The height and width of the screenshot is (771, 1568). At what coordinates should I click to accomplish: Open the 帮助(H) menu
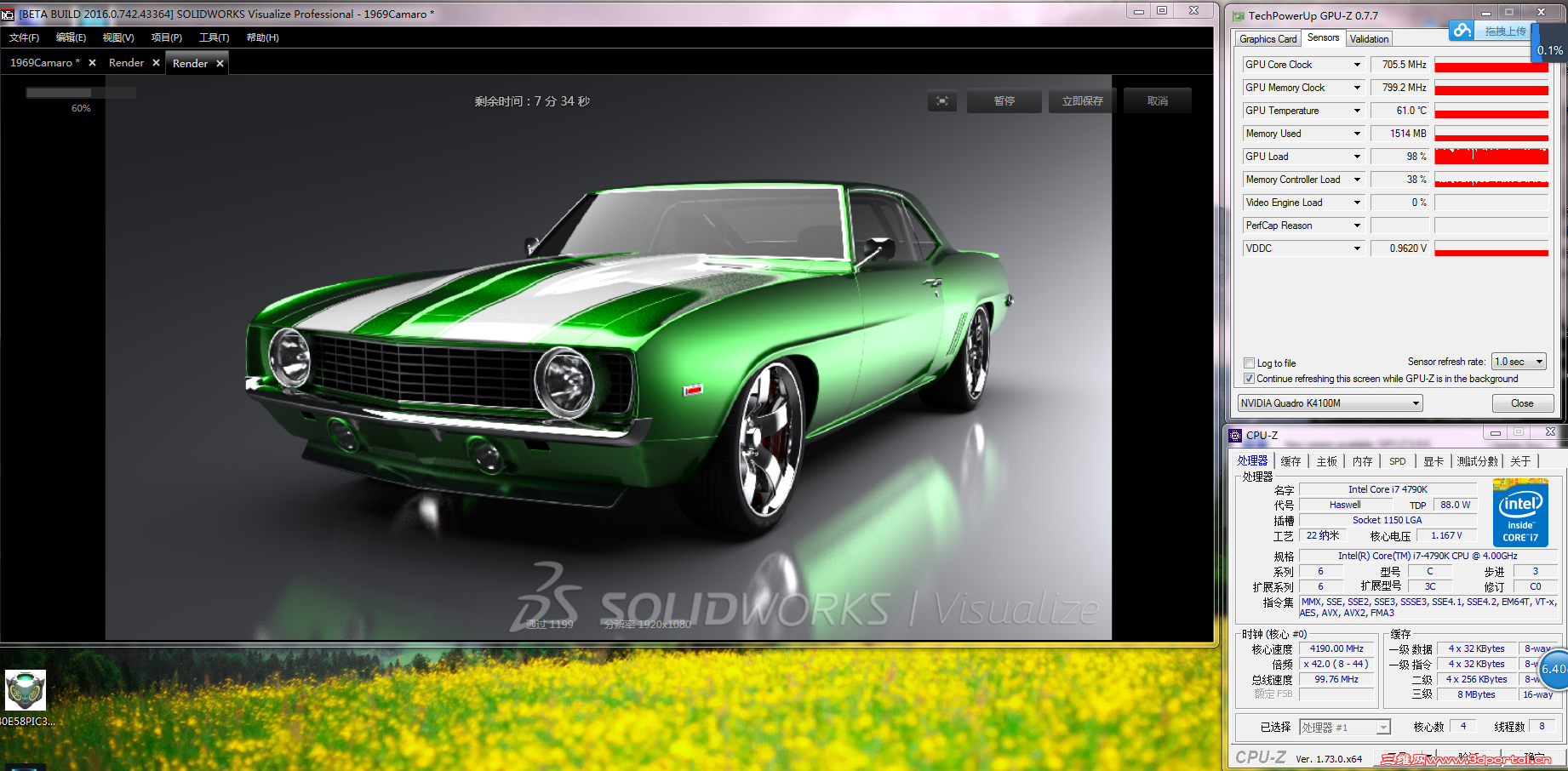click(262, 37)
